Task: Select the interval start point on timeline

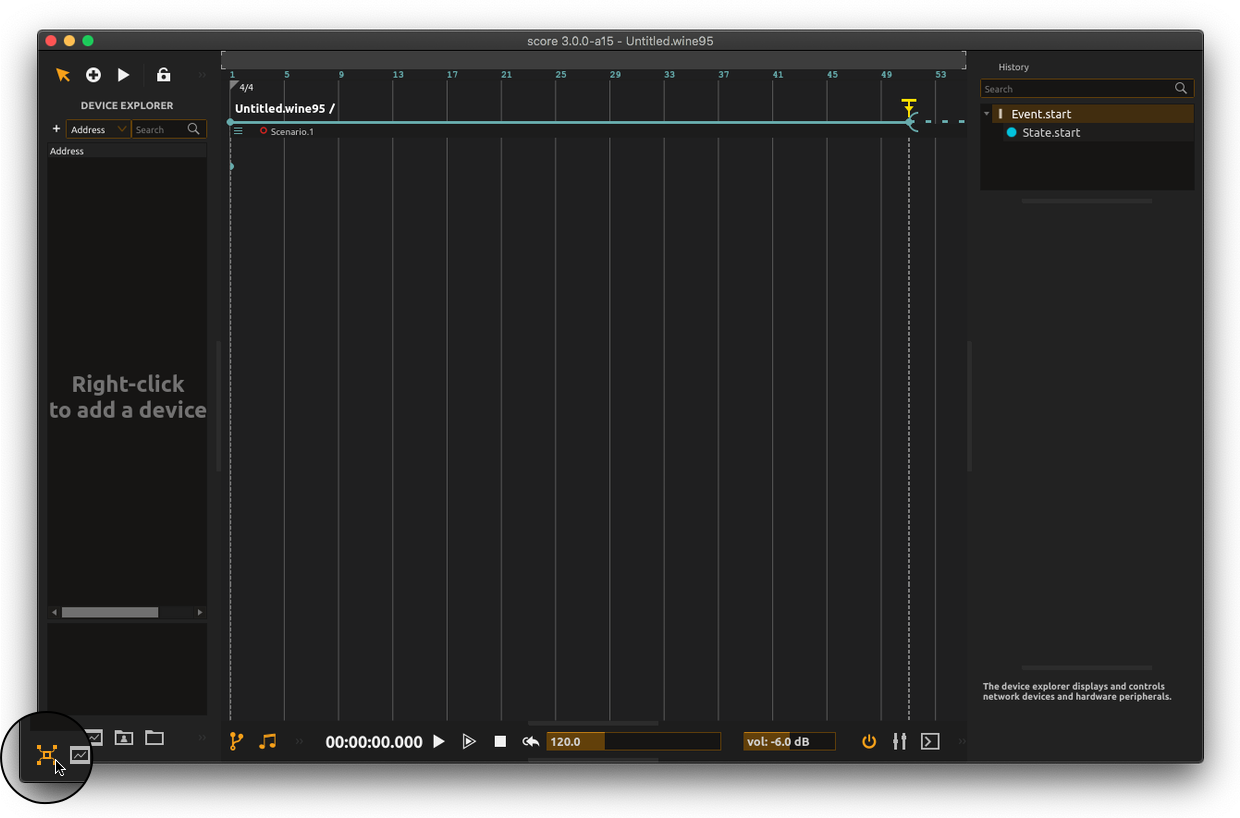Action: 231,122
